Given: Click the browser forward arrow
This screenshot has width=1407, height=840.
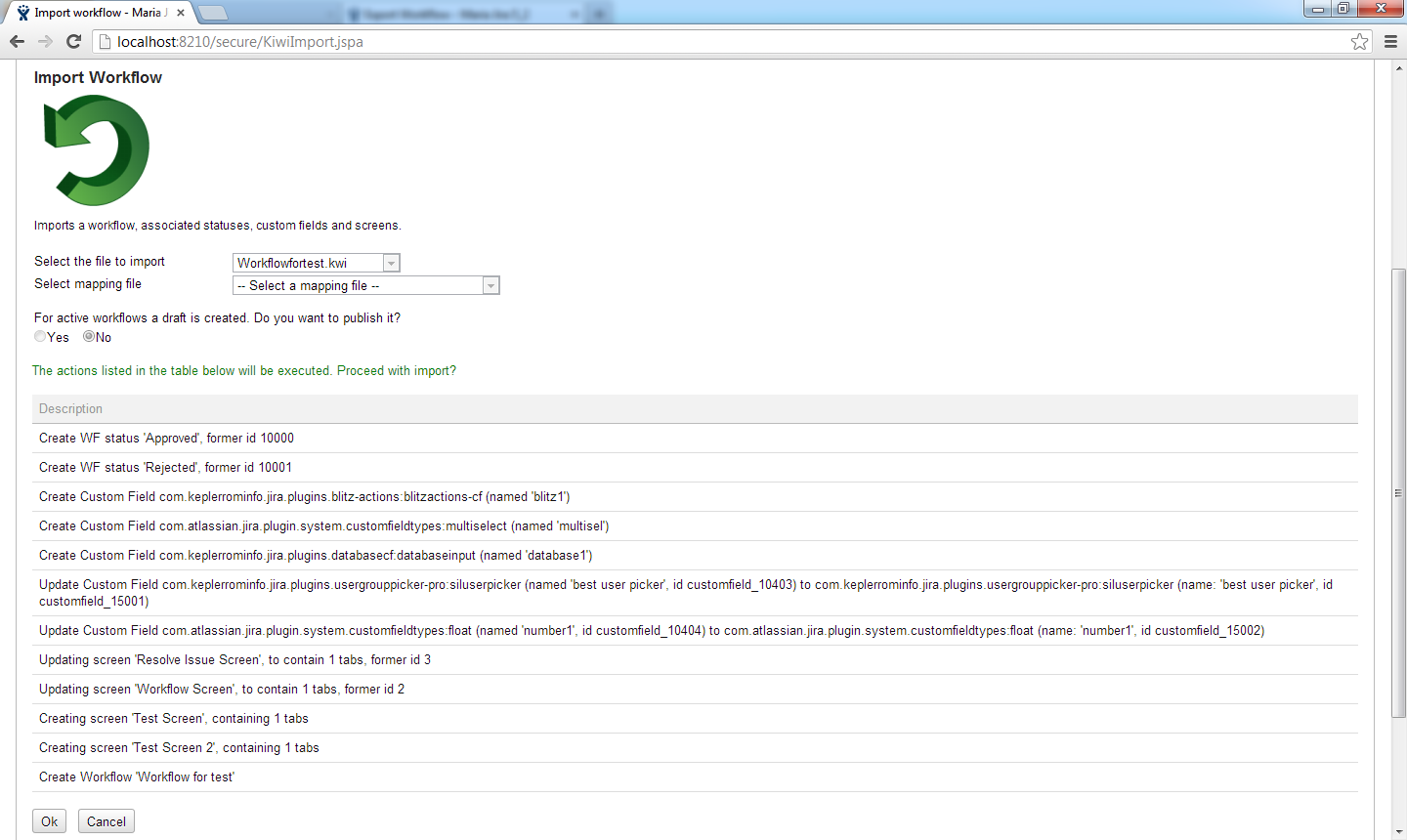Looking at the screenshot, I should pyautogui.click(x=45, y=41).
